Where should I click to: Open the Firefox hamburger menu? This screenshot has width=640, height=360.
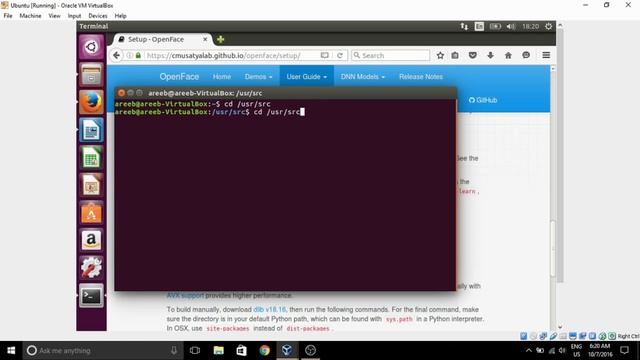[x=546, y=55]
